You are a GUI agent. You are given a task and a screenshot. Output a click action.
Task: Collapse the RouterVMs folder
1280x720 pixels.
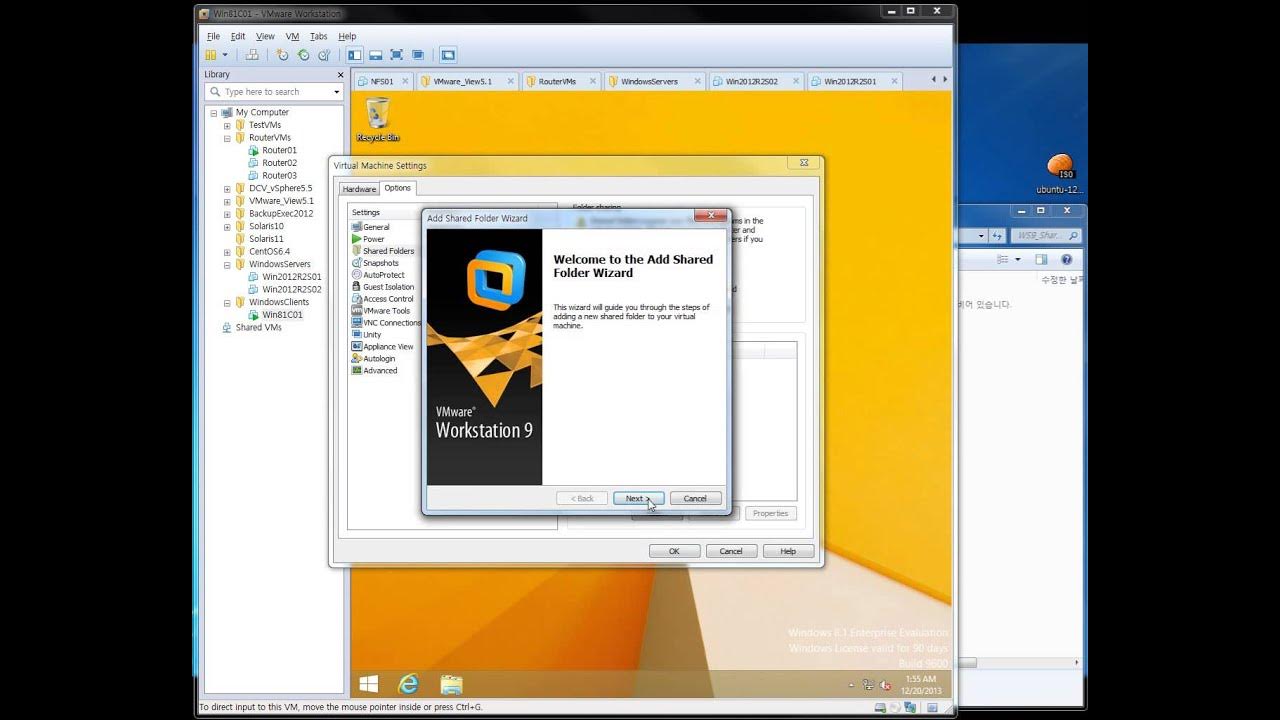(x=227, y=138)
